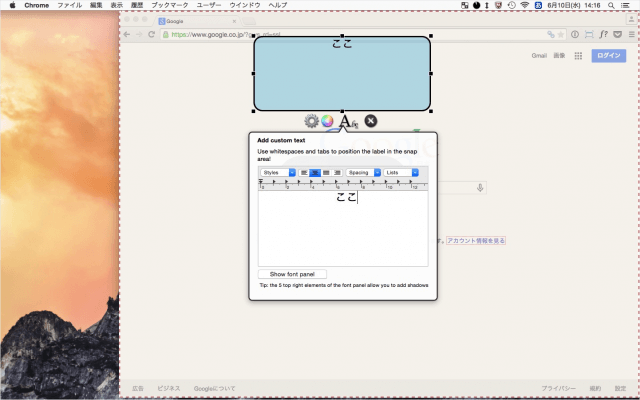640x400 pixels.
Task: Click the text font 'A' tool icon
Action: pos(346,121)
